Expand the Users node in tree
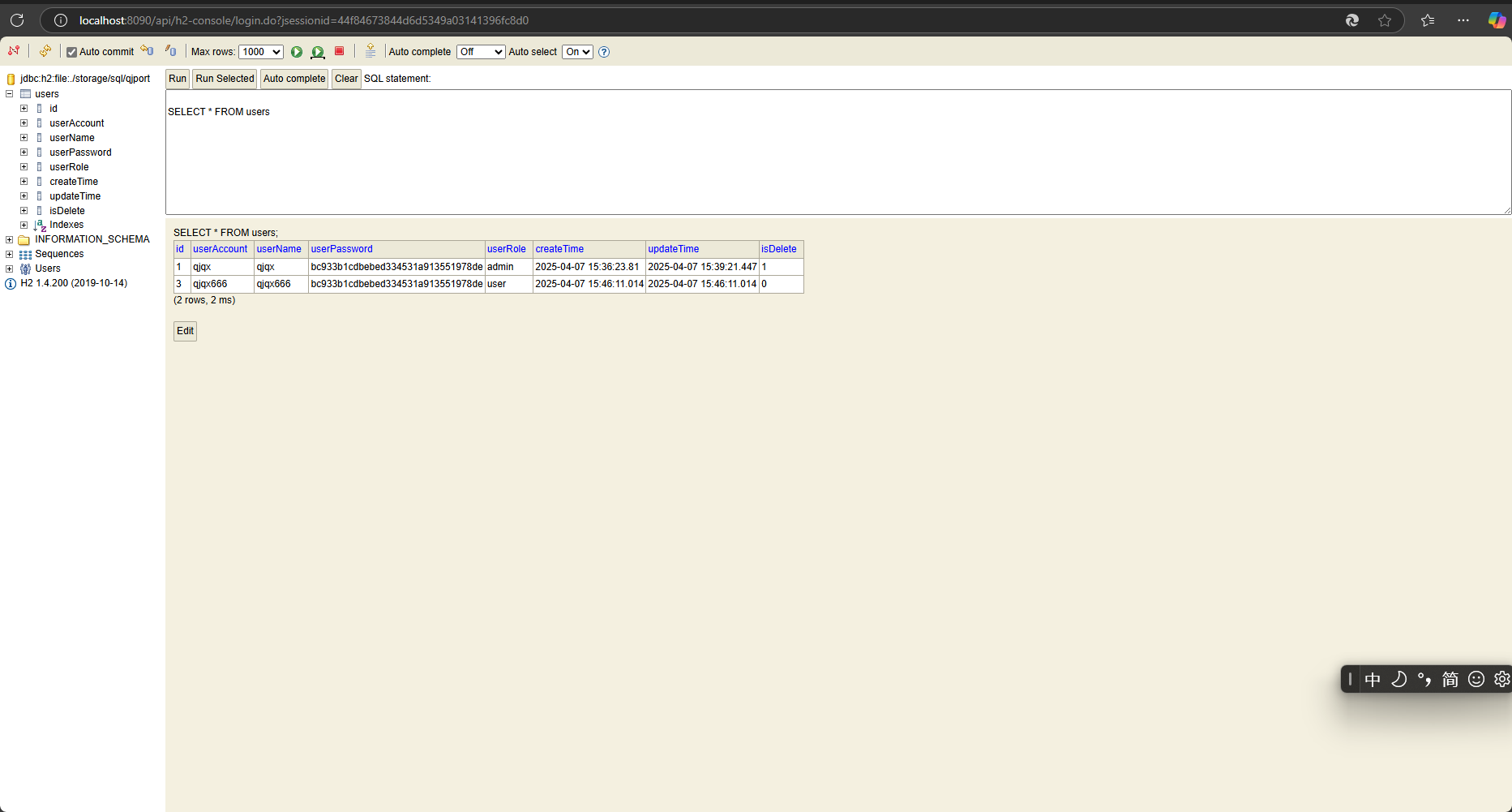This screenshot has height=812, width=1512. pos(10,269)
